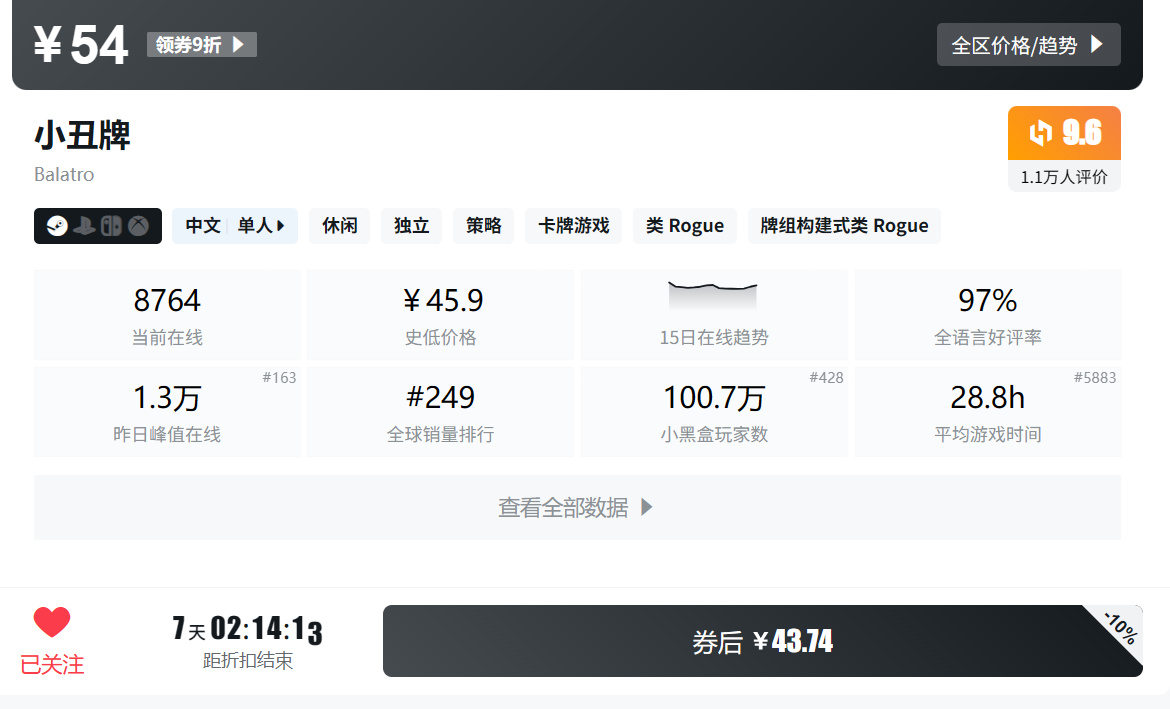The height and width of the screenshot is (709, 1170).
Task: Select the 策略 genre tag
Action: pyautogui.click(x=483, y=226)
